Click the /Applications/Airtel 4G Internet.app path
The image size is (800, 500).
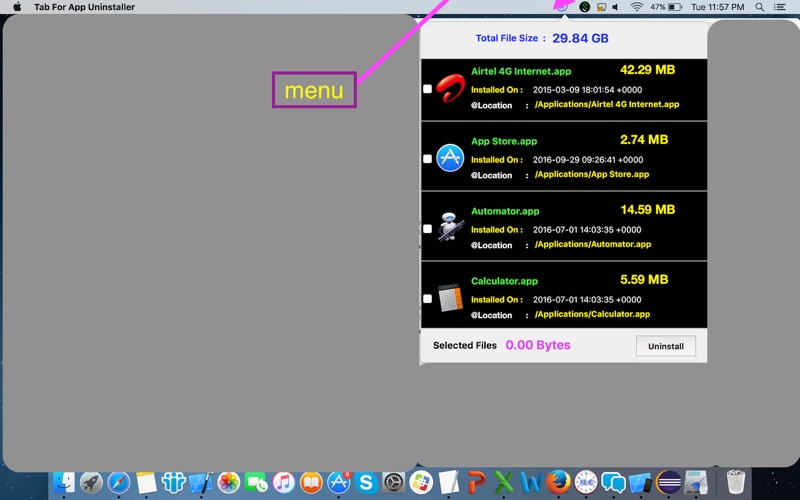point(607,104)
